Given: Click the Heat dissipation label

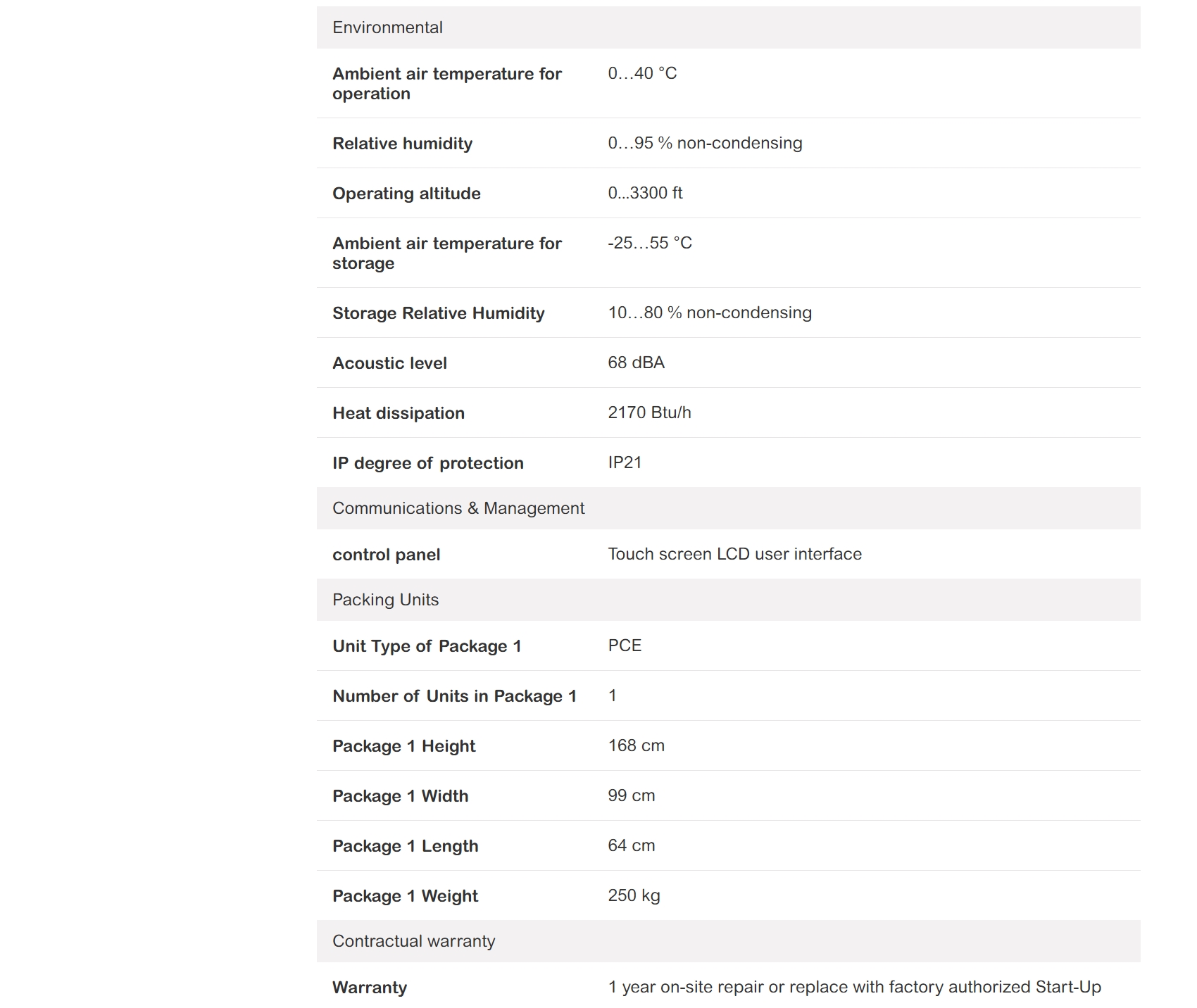Looking at the screenshot, I should coord(398,413).
